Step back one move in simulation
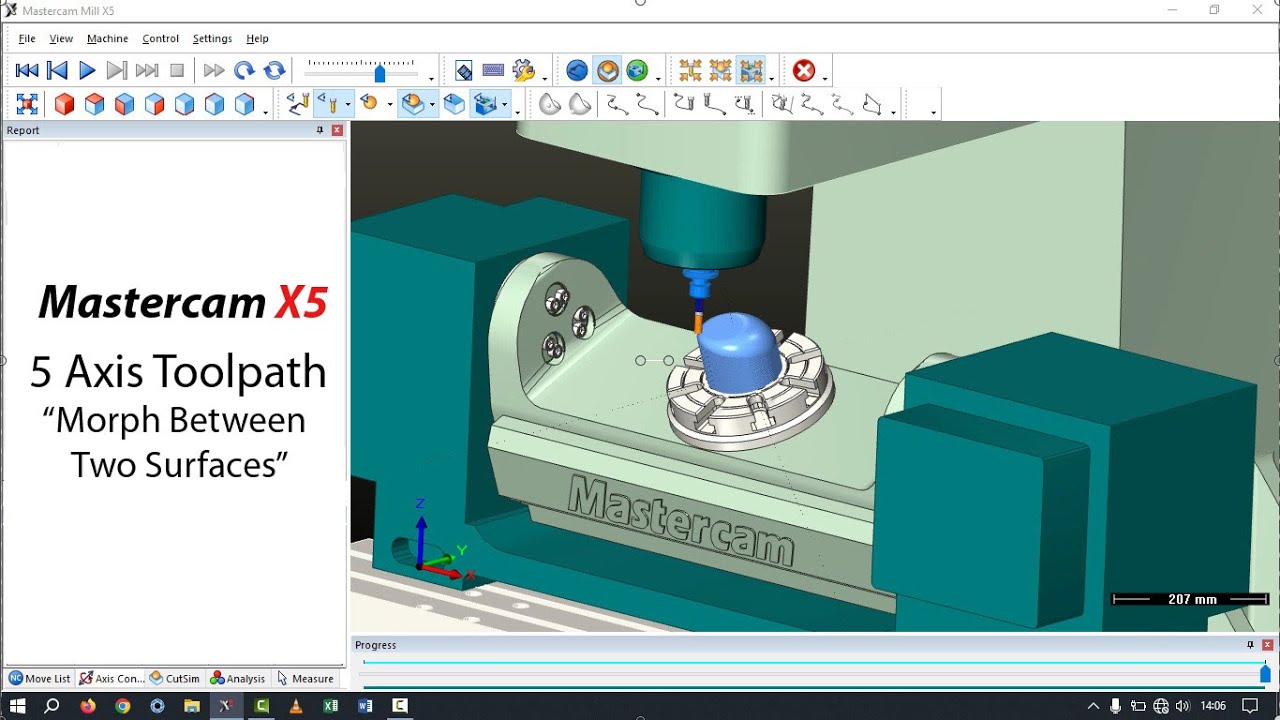 [57, 70]
